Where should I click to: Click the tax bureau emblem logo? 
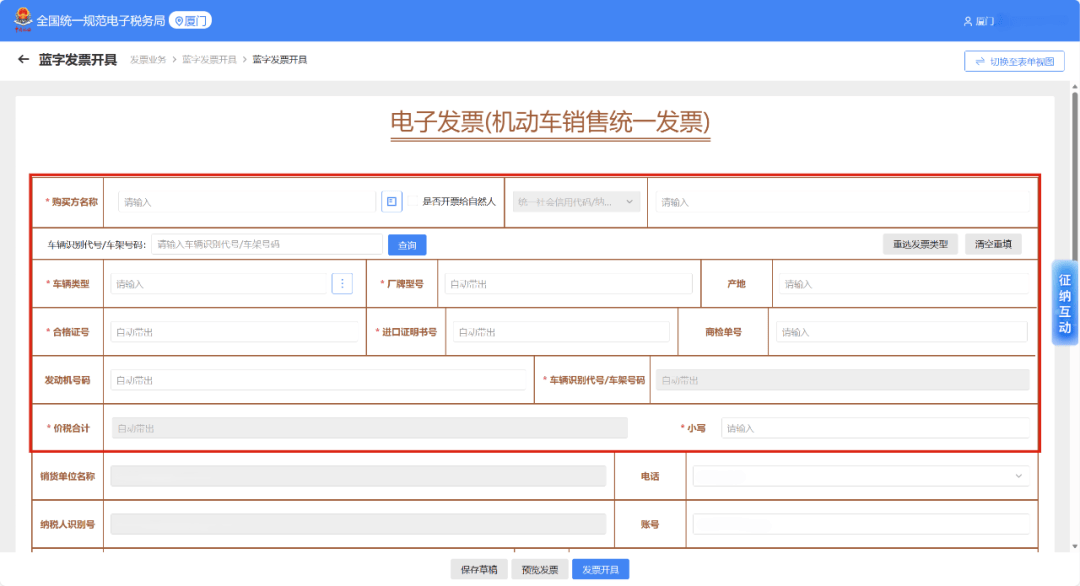tap(20, 20)
